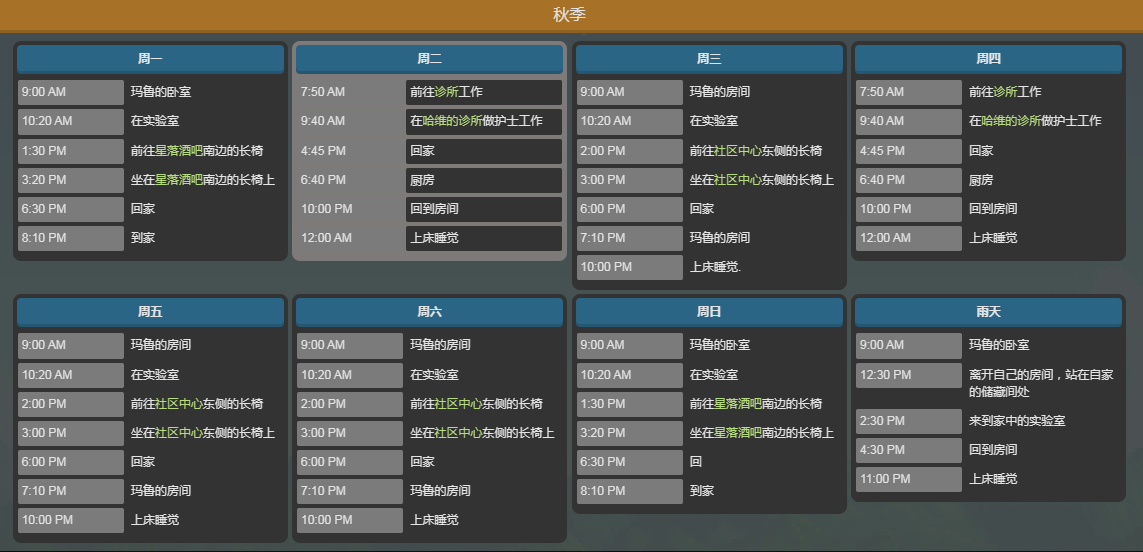Image resolution: width=1143 pixels, height=552 pixels.
Task: Select the 周六 schedule header
Action: (429, 312)
